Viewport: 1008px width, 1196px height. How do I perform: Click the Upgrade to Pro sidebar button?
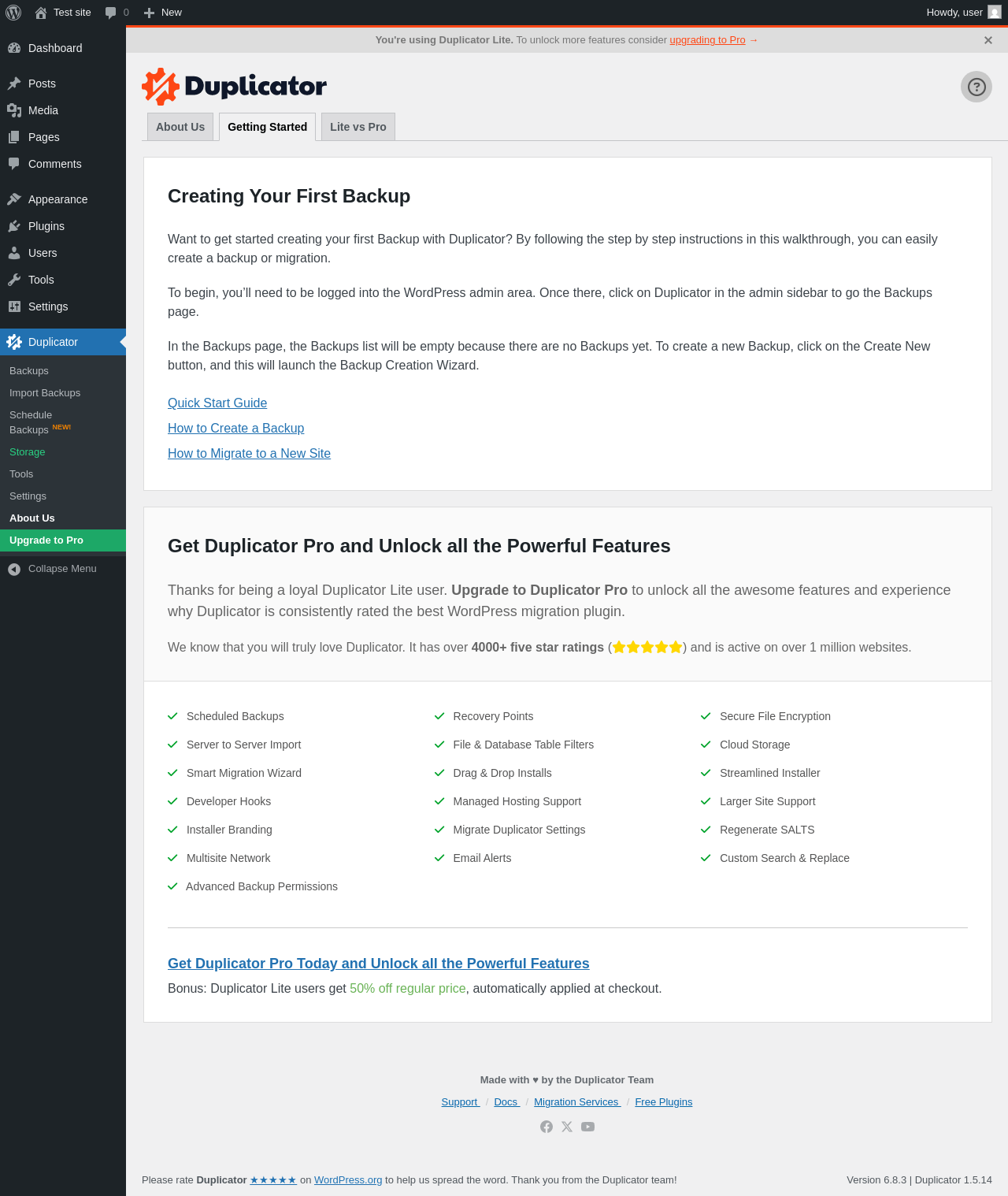click(x=46, y=540)
